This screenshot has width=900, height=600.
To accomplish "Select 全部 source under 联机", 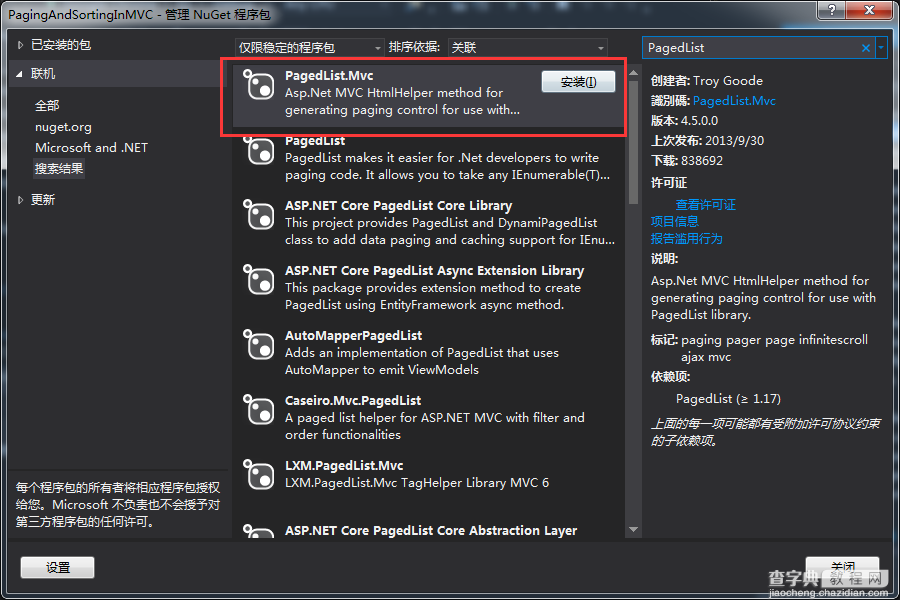I will pyautogui.click(x=47, y=106).
